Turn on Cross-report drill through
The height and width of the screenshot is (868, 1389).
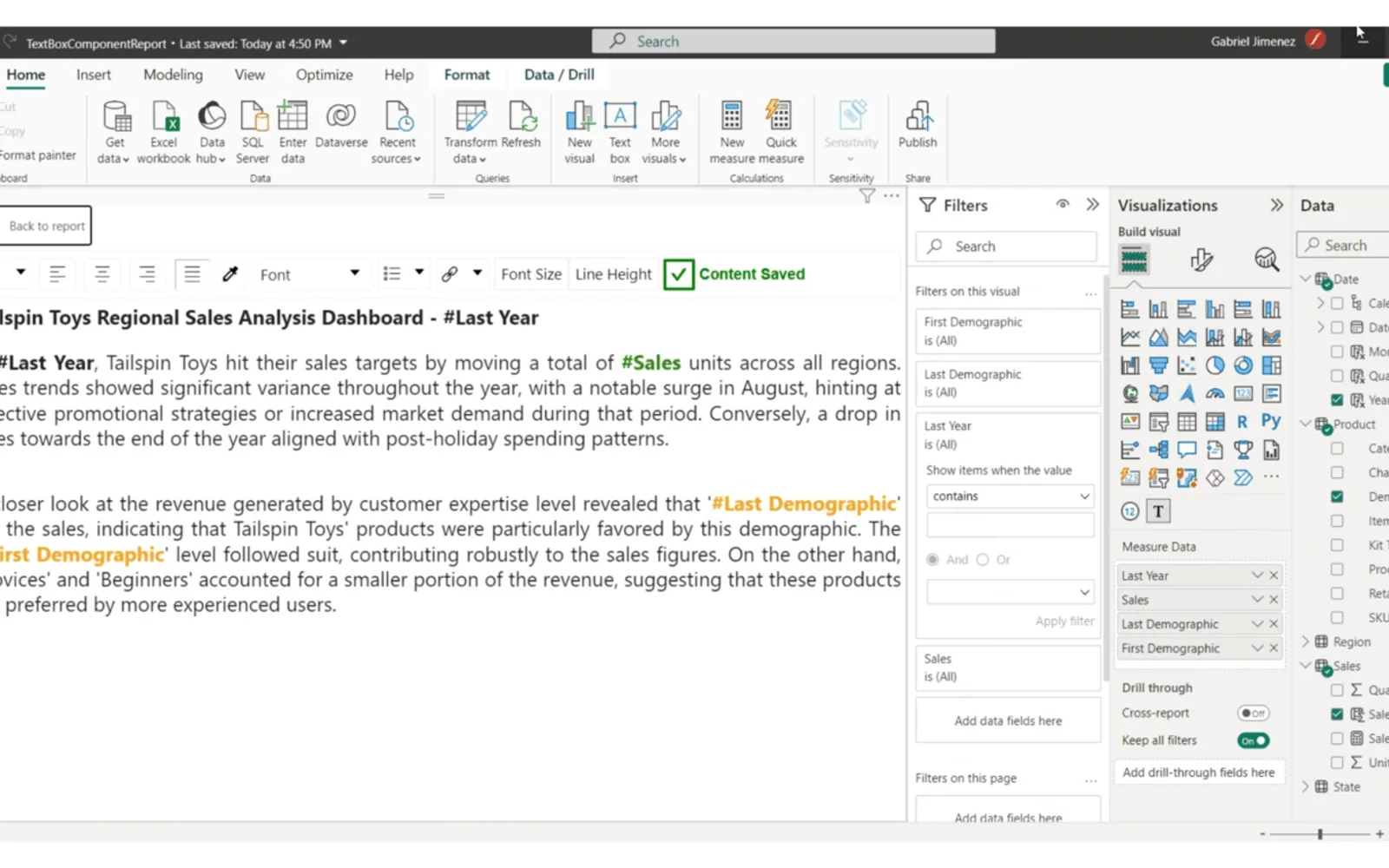coord(1254,713)
